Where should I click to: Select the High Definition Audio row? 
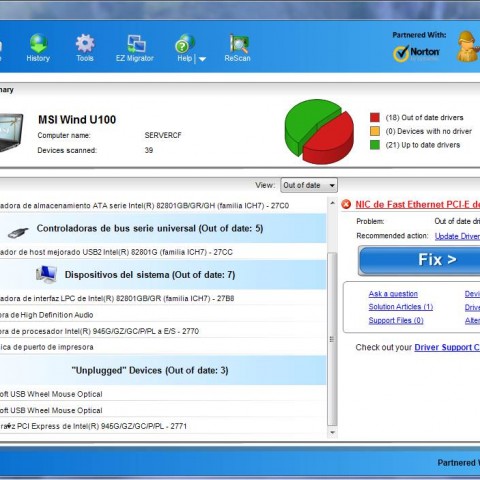[x=163, y=315]
